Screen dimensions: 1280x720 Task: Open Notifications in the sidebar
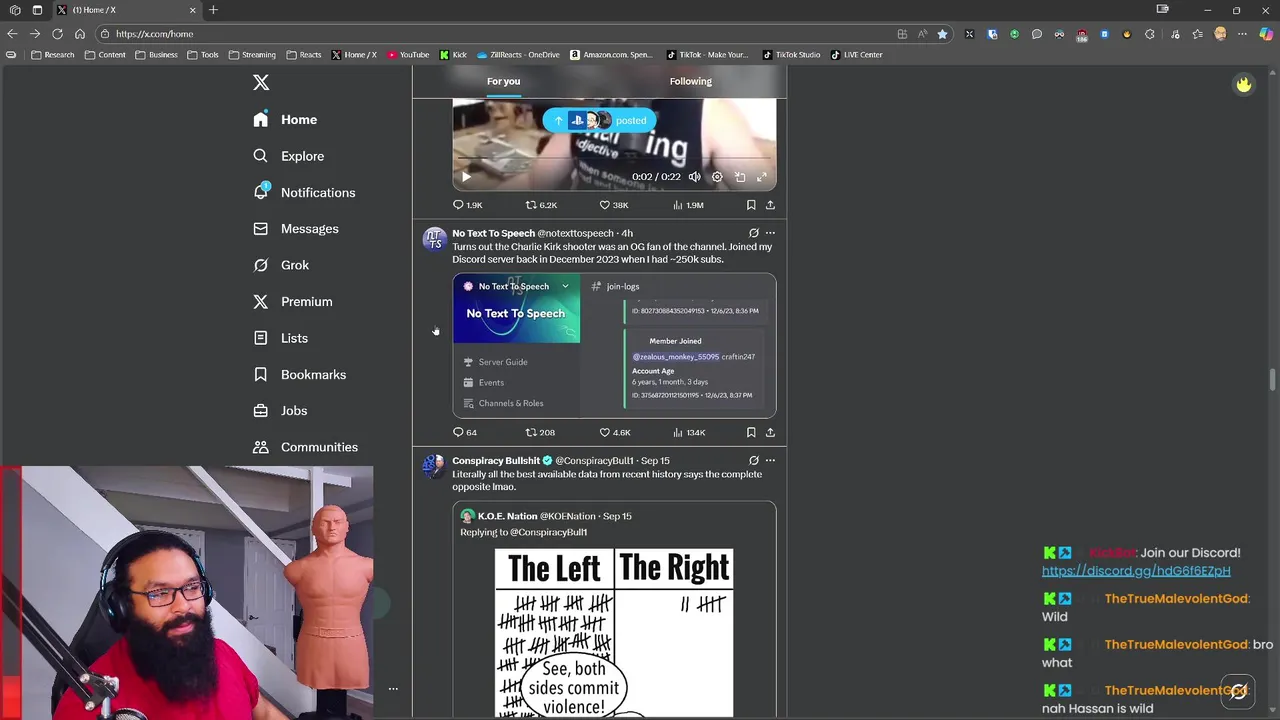pos(304,192)
